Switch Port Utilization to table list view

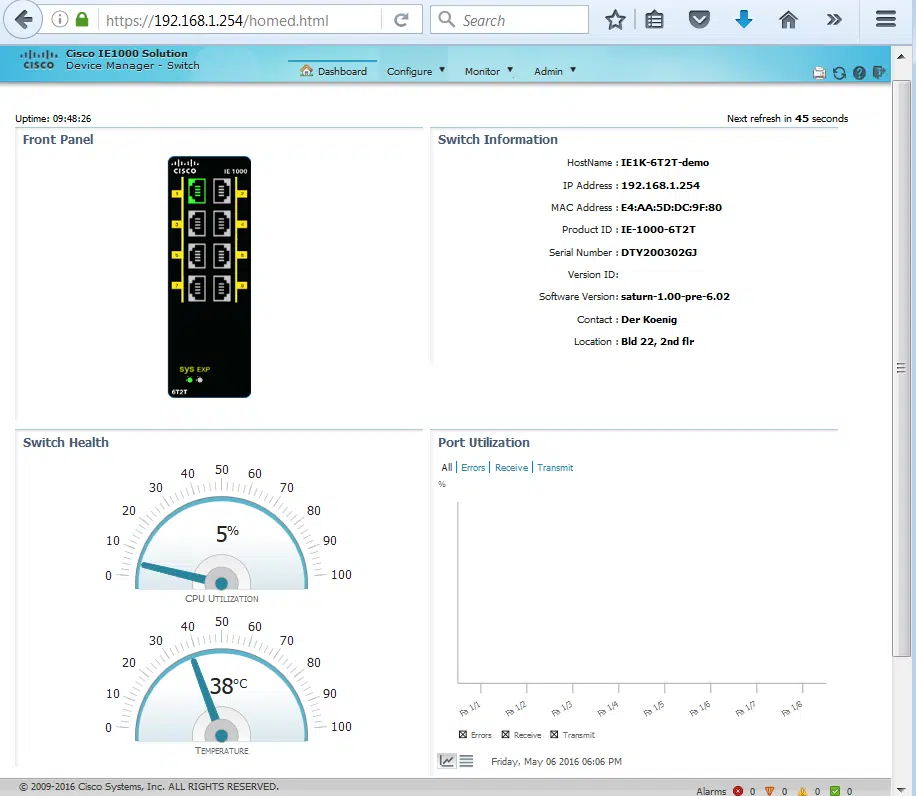tap(466, 760)
